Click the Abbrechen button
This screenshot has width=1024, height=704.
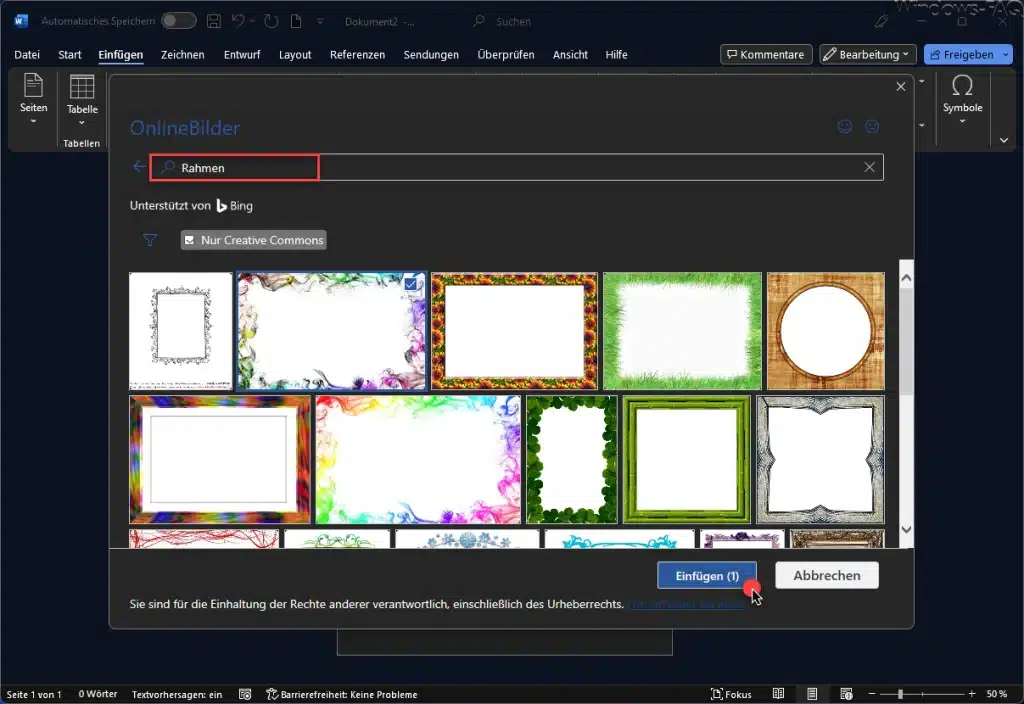pyautogui.click(x=827, y=575)
